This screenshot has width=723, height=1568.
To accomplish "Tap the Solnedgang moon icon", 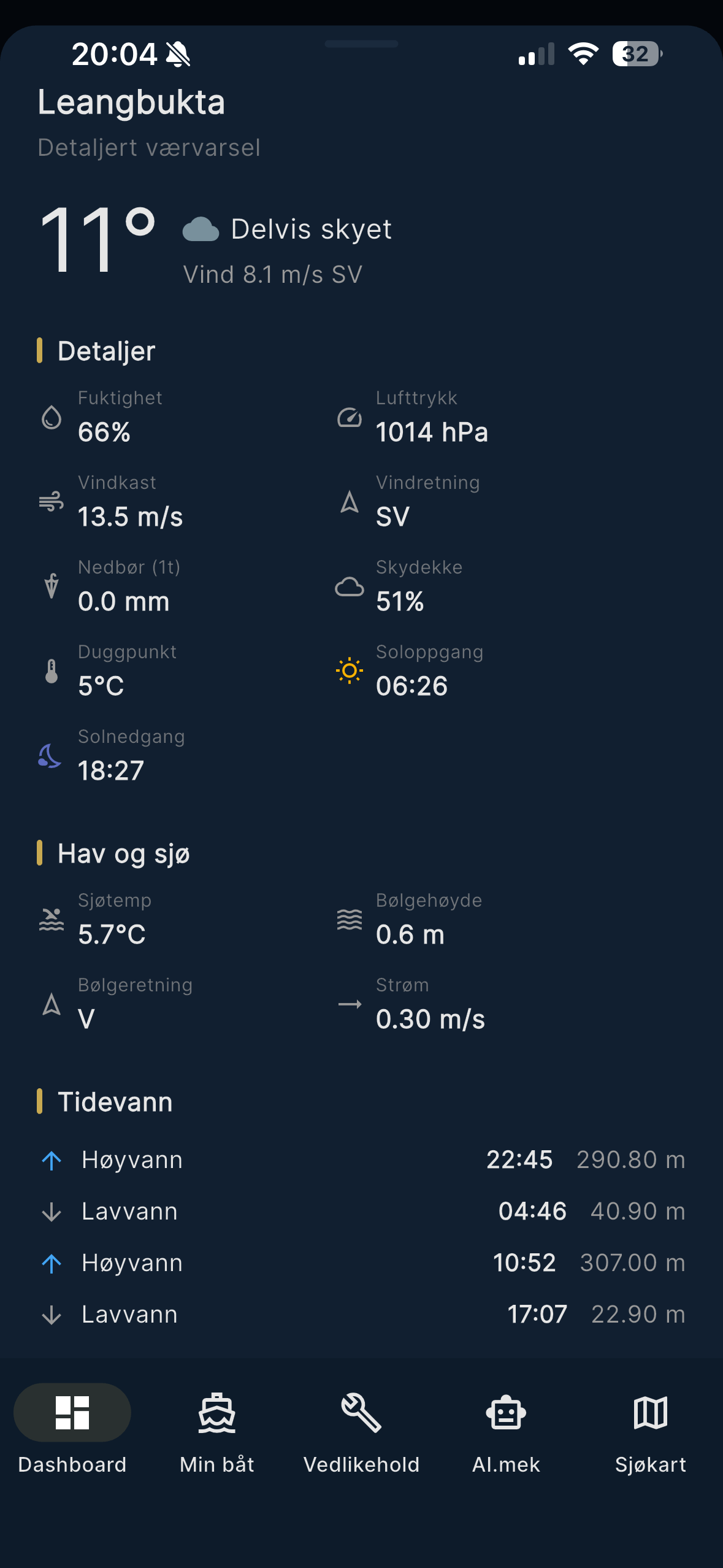I will (50, 756).
